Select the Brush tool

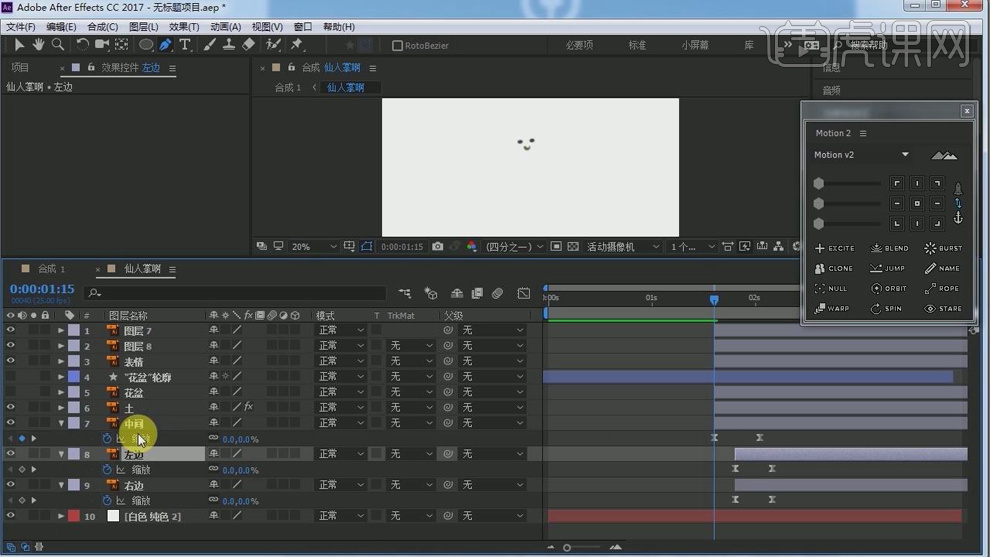pyautogui.click(x=210, y=45)
